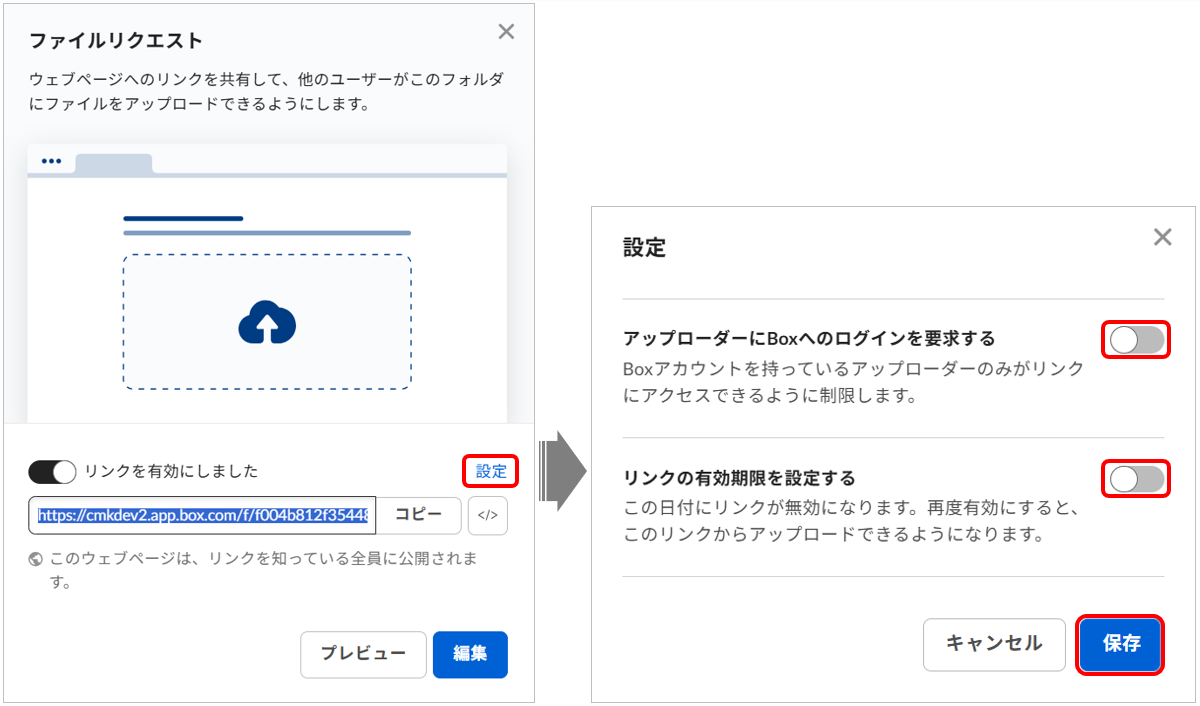
Task: Click the blue 編集 button
Action: (x=470, y=654)
